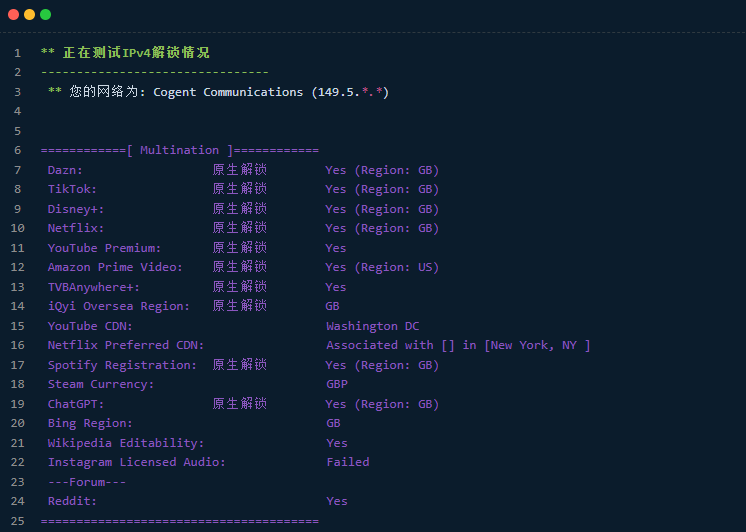
Task: Click the red close window button
Action: point(13,15)
